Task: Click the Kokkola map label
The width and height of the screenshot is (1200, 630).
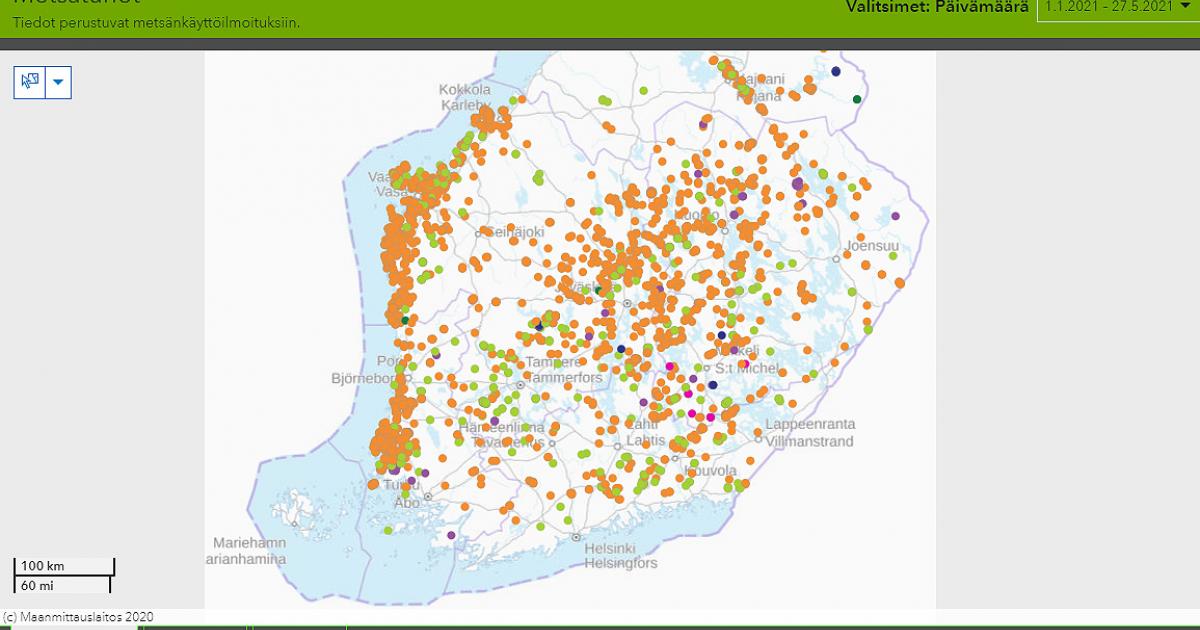Action: tap(465, 90)
